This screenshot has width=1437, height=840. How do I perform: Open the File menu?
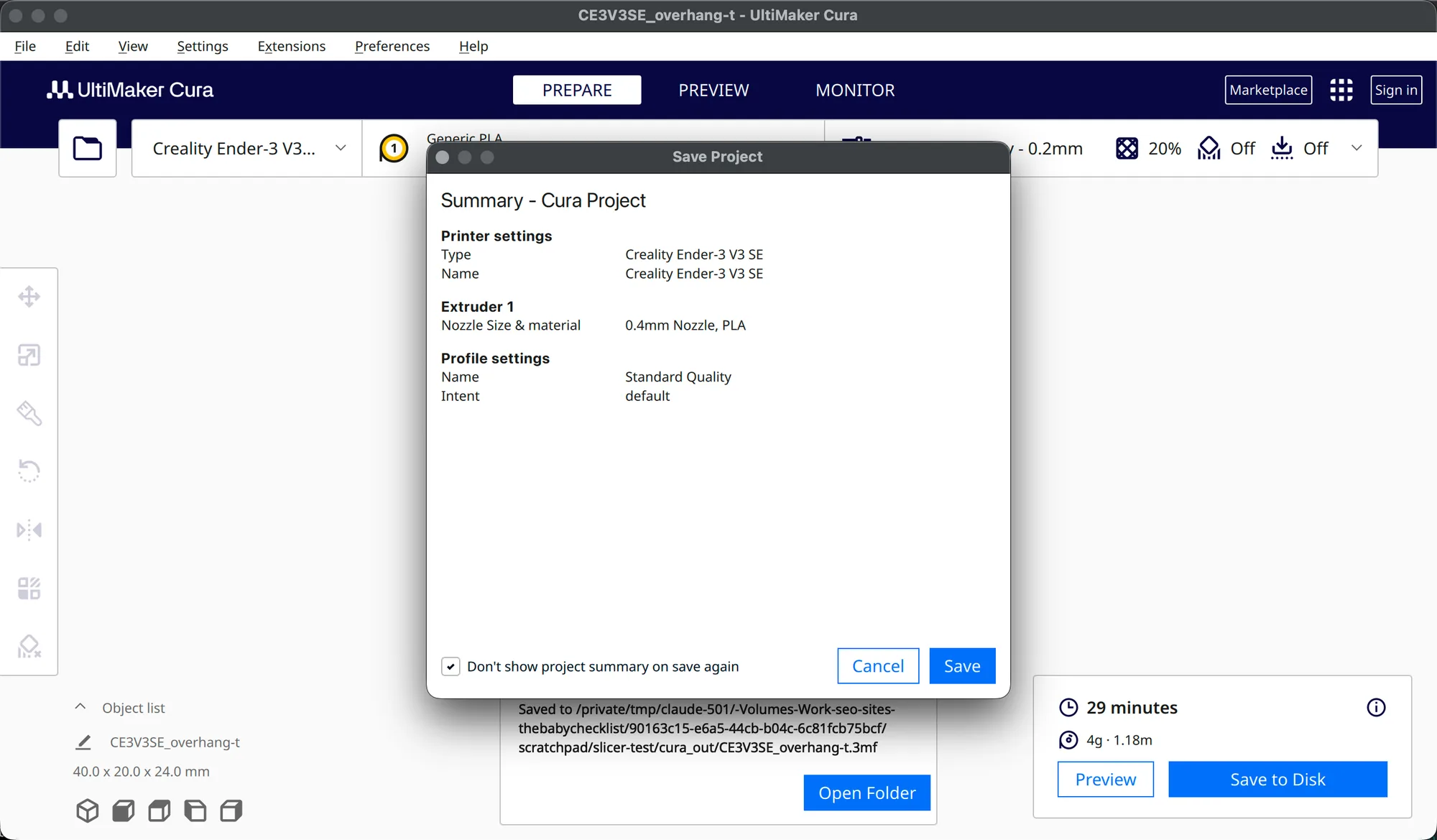[25, 46]
